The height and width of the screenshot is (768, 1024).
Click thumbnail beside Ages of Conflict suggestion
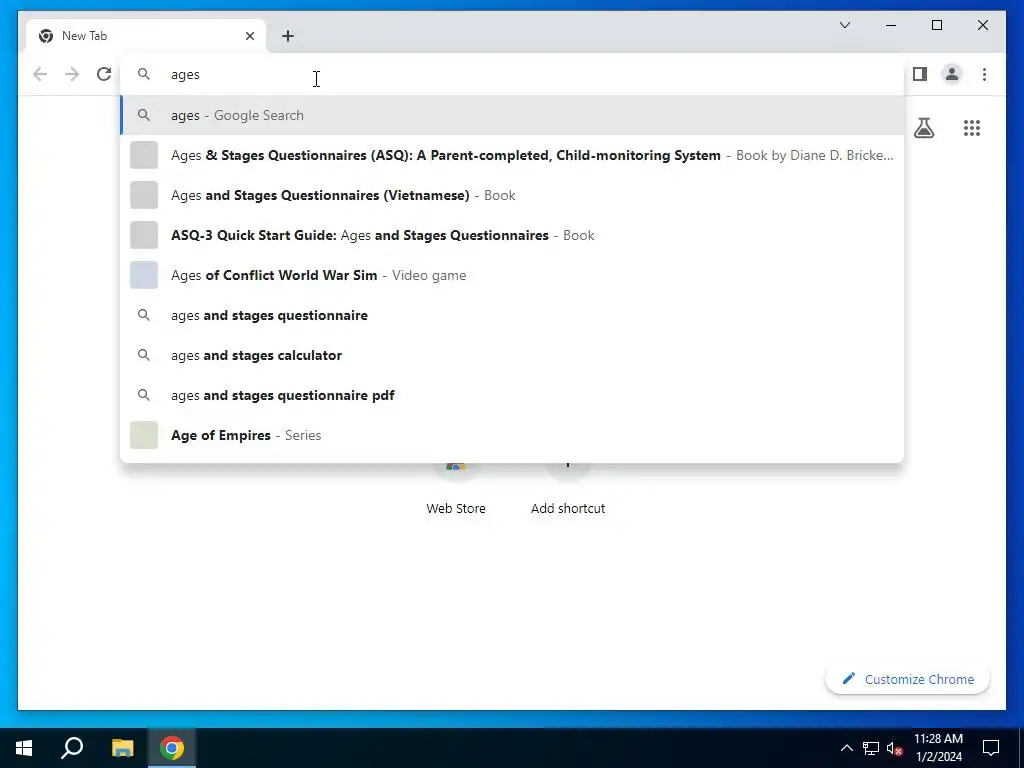click(144, 275)
